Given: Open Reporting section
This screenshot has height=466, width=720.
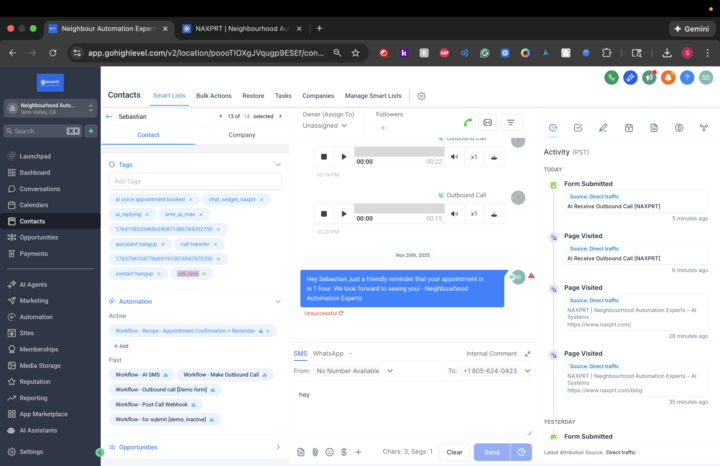Looking at the screenshot, I should point(33,398).
